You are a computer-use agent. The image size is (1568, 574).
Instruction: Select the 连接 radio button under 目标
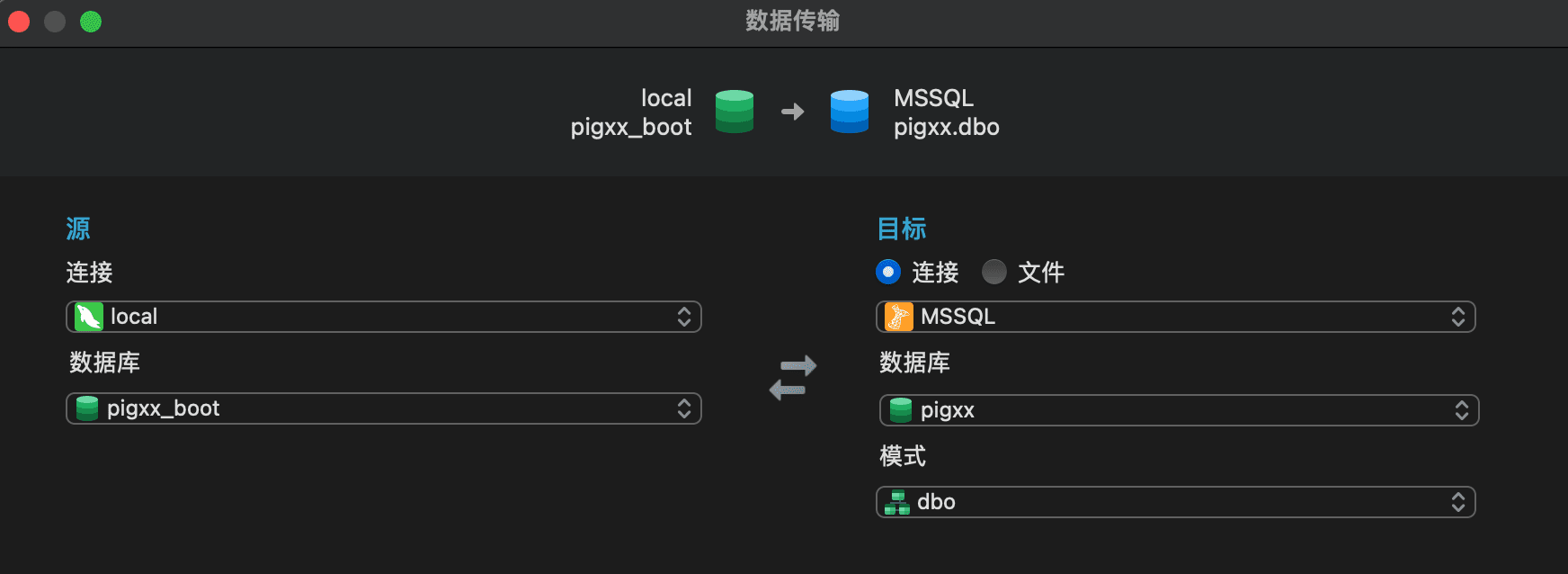[x=888, y=272]
